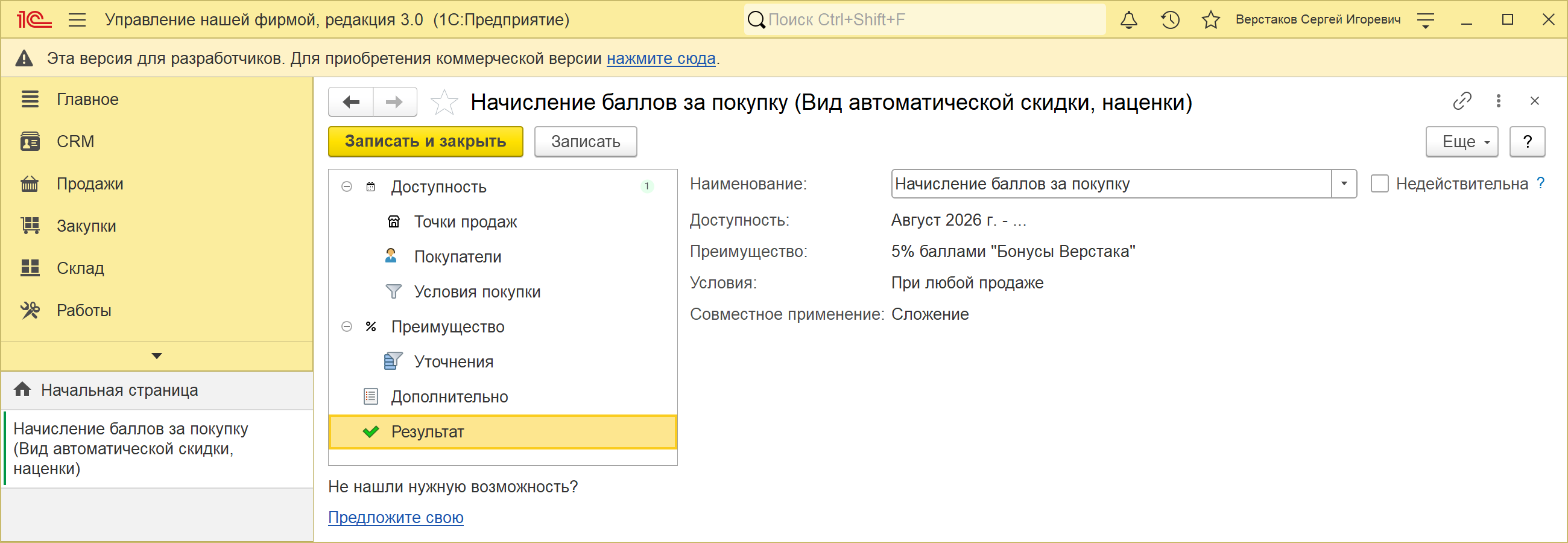Click the filter icon beside Уточнения
The height and width of the screenshot is (543, 1568).
tap(393, 361)
